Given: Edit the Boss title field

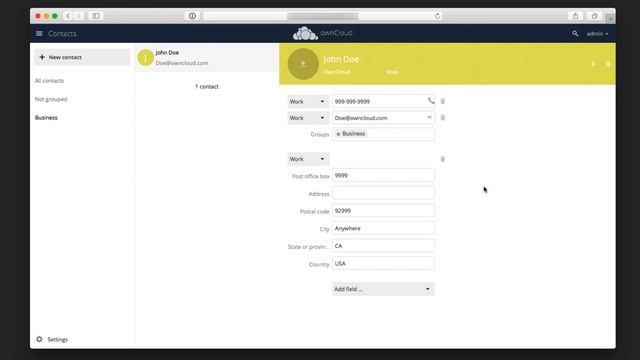Looking at the screenshot, I should pos(392,72).
